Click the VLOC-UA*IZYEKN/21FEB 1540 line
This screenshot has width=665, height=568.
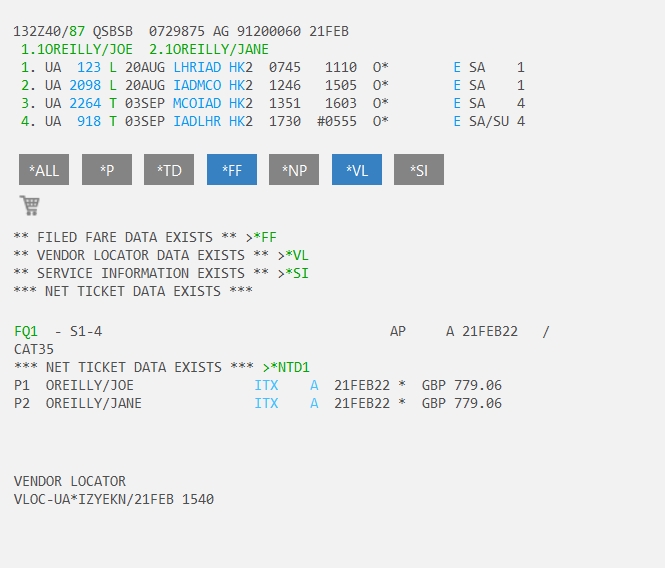pos(114,499)
